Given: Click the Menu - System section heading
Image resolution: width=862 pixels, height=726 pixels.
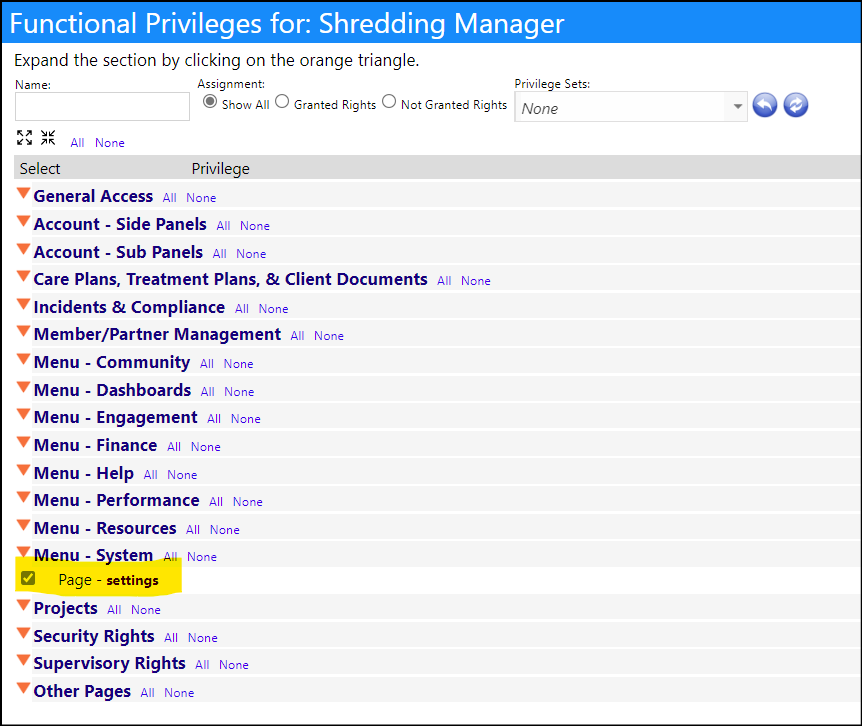Looking at the screenshot, I should click(x=93, y=555).
